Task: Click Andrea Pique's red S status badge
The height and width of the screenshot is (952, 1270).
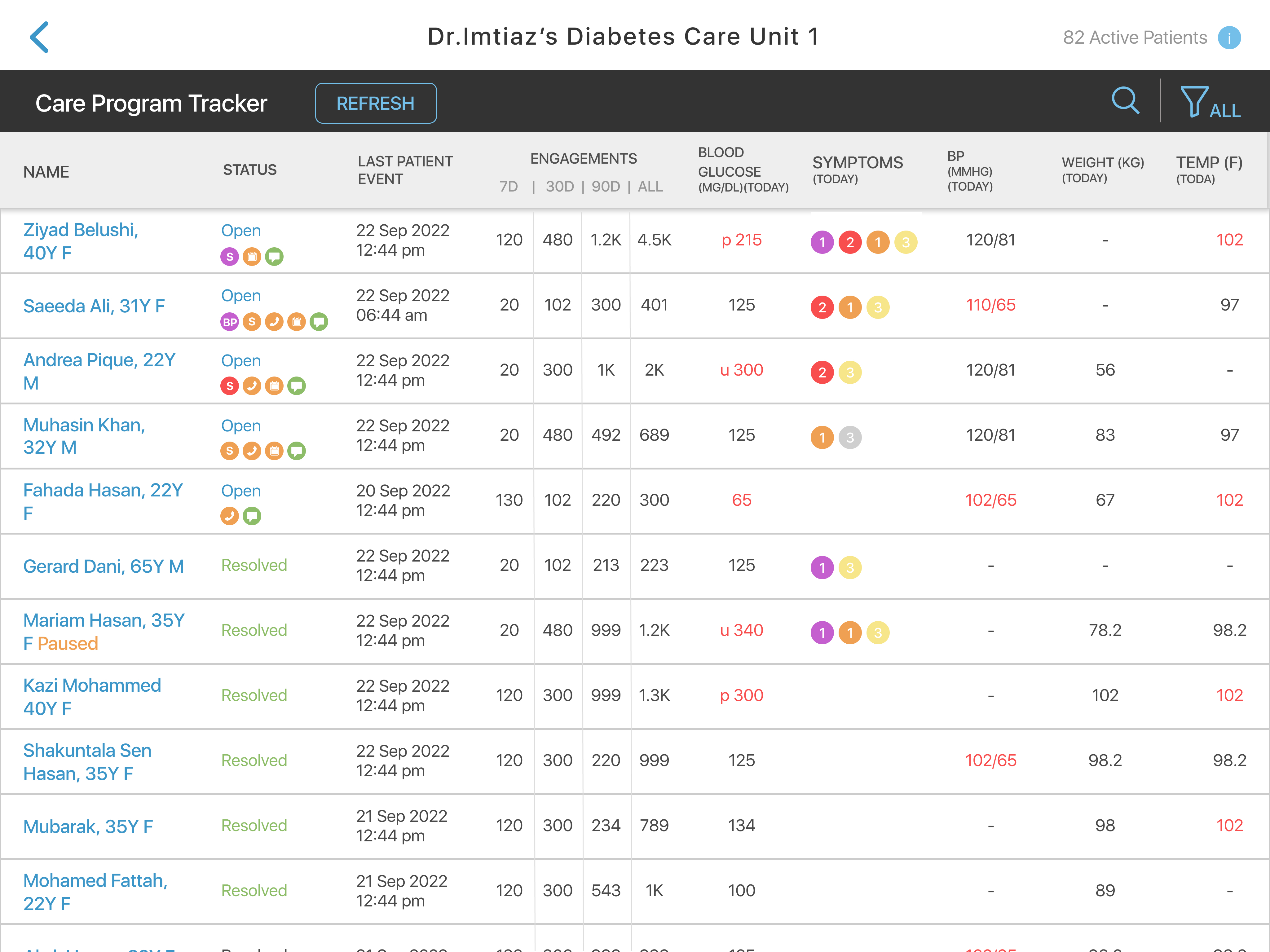Action: [x=230, y=386]
